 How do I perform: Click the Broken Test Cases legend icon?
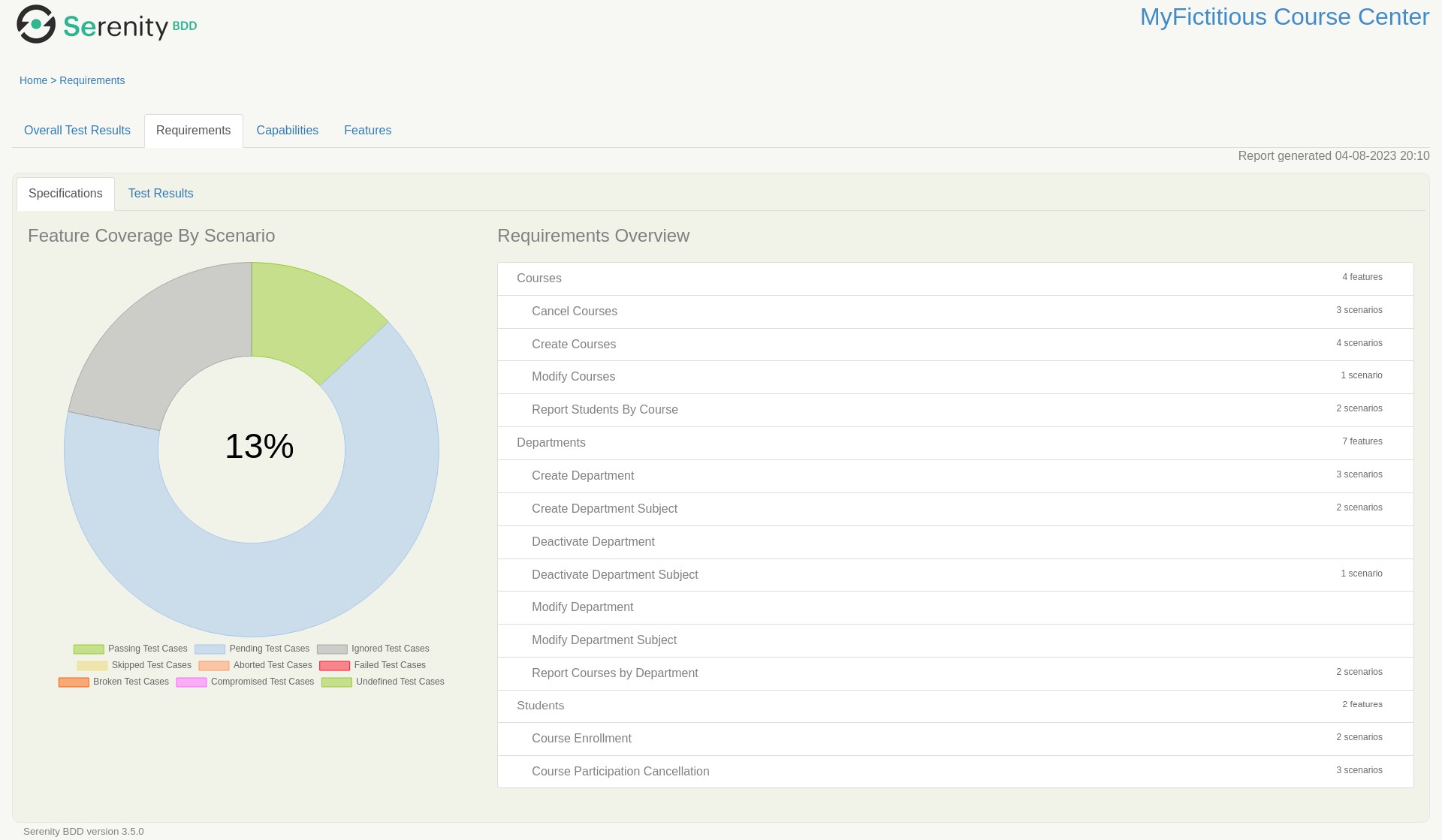(x=74, y=681)
